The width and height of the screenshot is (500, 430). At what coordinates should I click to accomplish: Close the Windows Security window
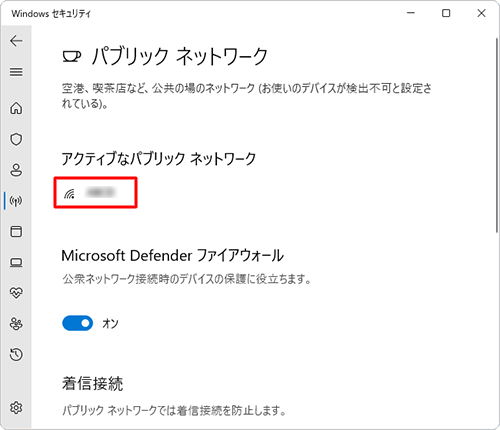pyautogui.click(x=481, y=13)
